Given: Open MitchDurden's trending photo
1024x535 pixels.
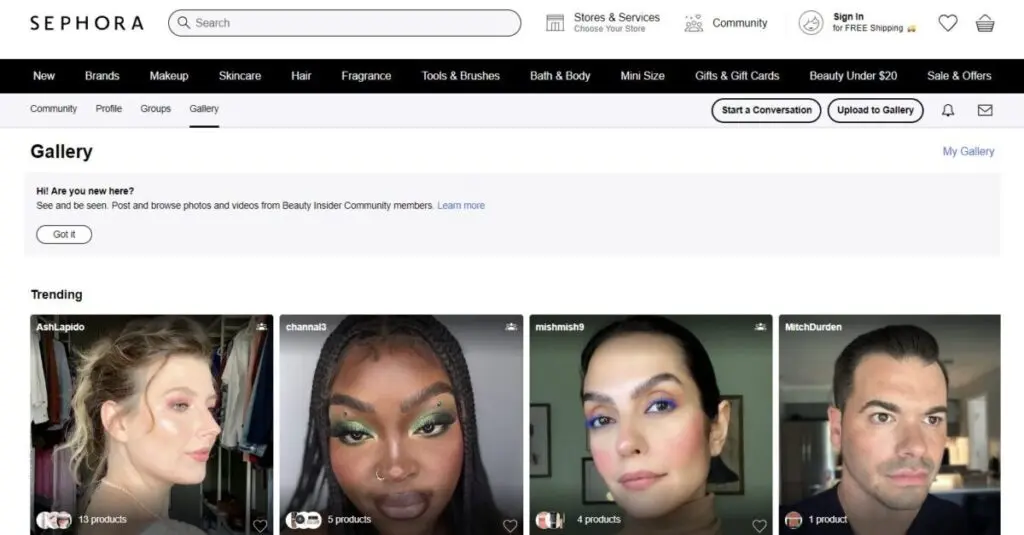Looking at the screenshot, I should pos(889,425).
